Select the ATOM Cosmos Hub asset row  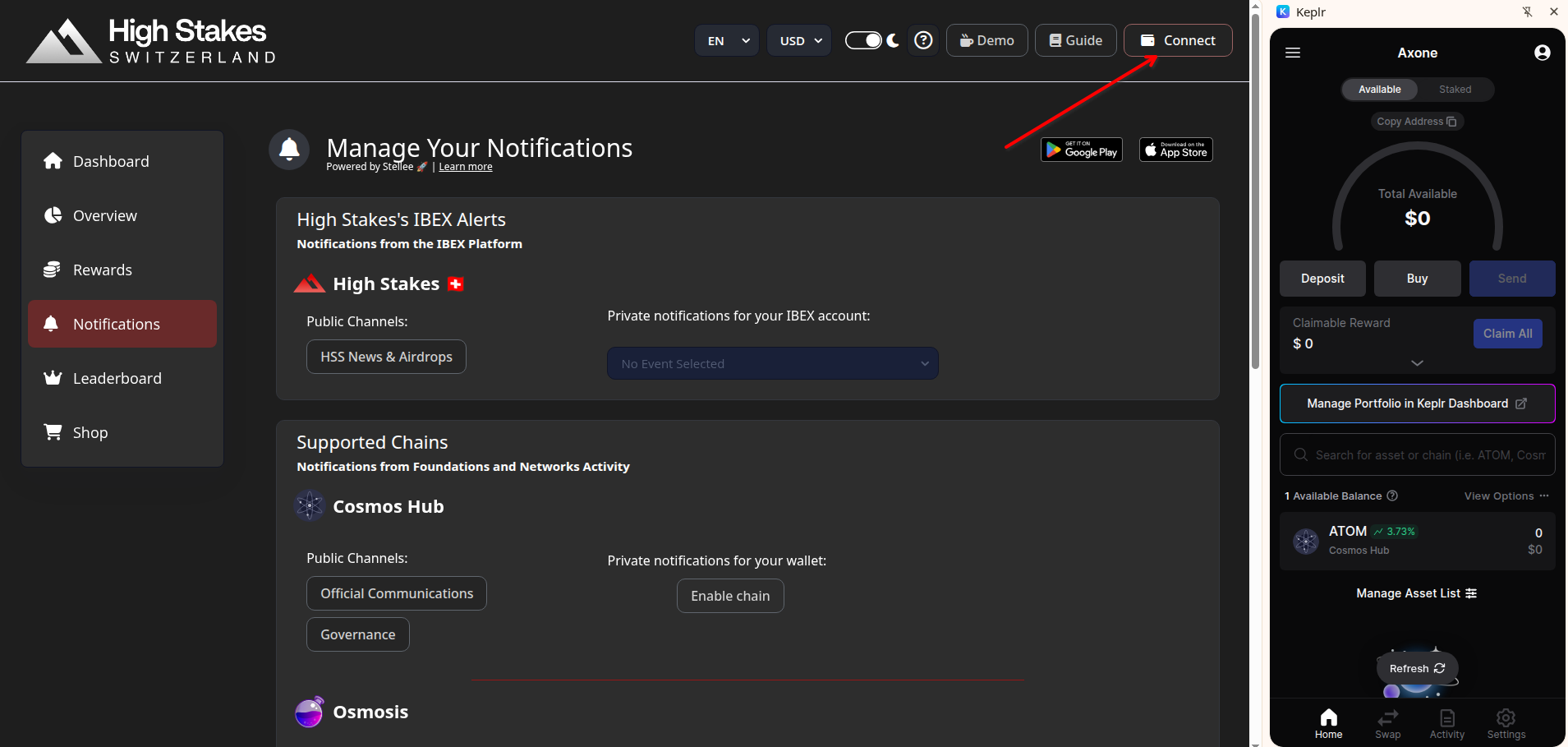(1417, 541)
